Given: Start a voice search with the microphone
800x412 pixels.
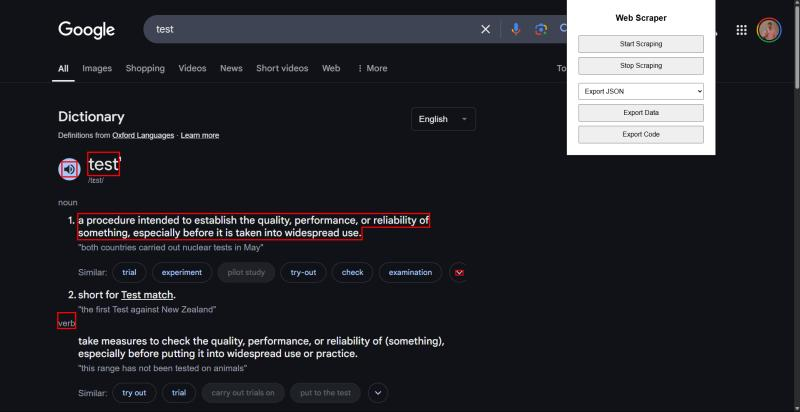Looking at the screenshot, I should tap(516, 29).
